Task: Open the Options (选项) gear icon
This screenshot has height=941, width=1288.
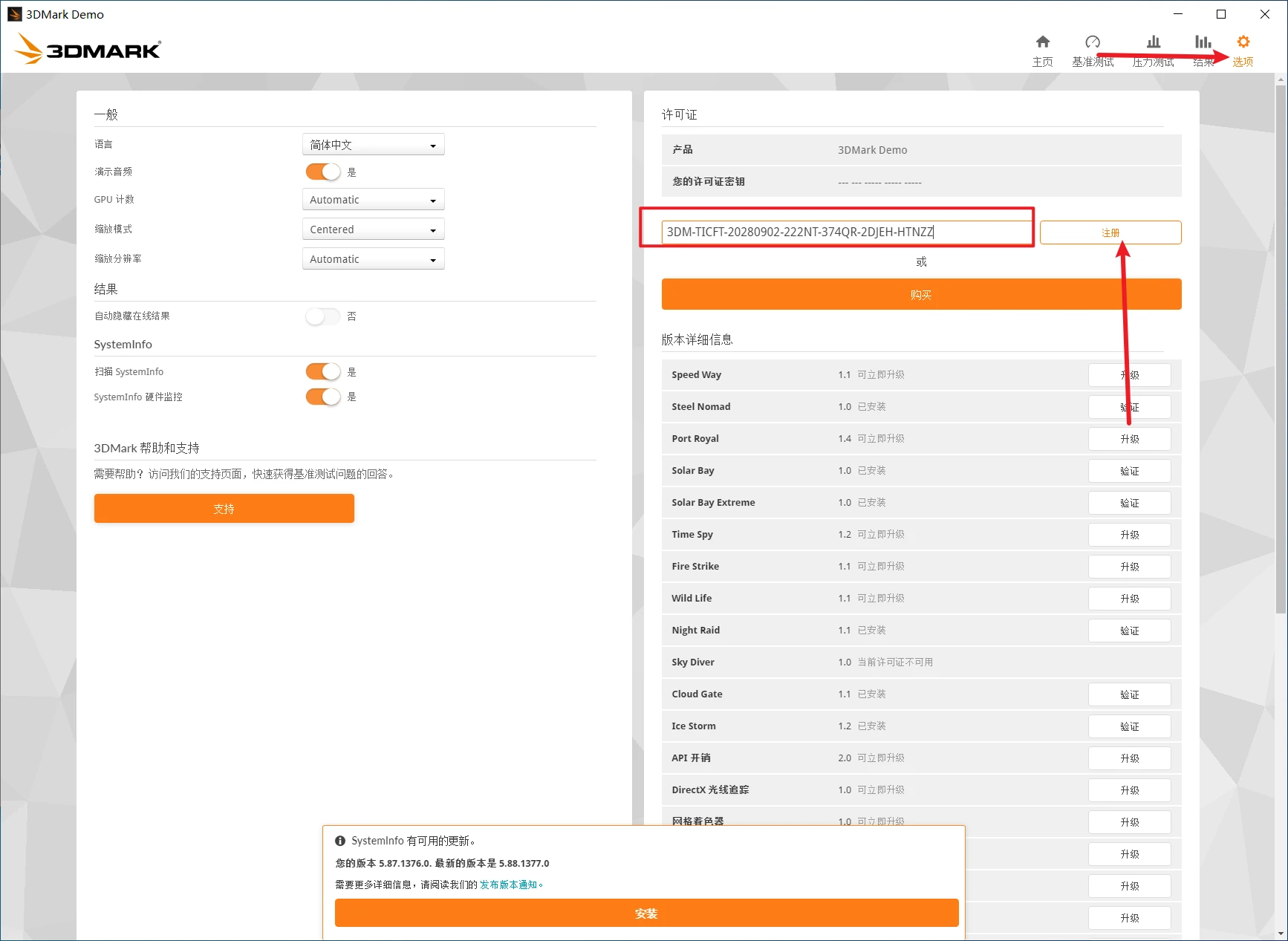Action: 1243,42
